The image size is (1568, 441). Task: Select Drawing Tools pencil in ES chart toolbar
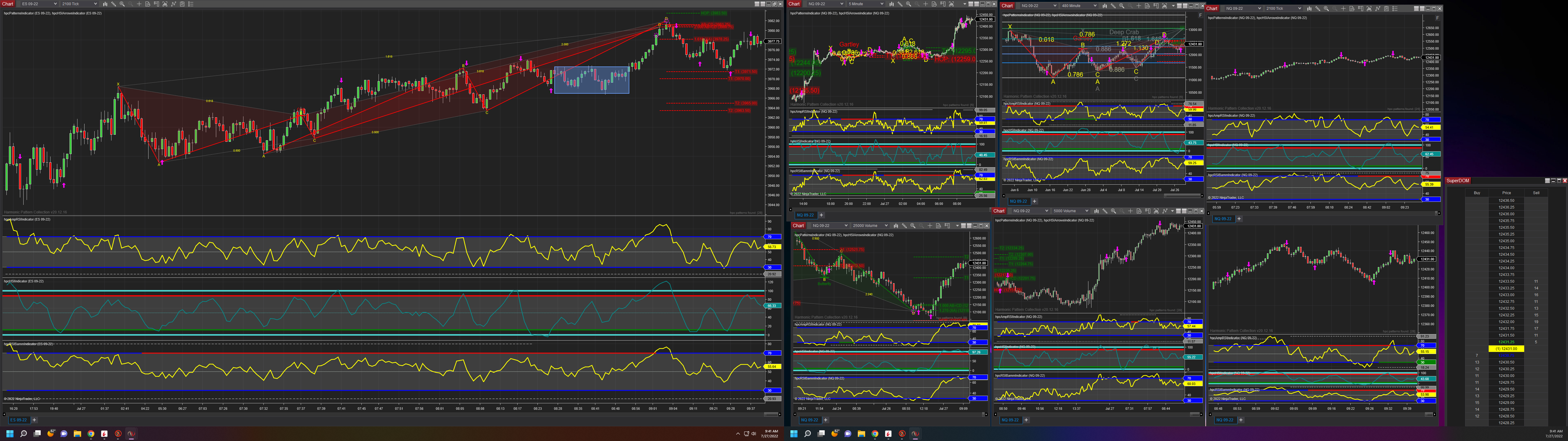[114, 4]
